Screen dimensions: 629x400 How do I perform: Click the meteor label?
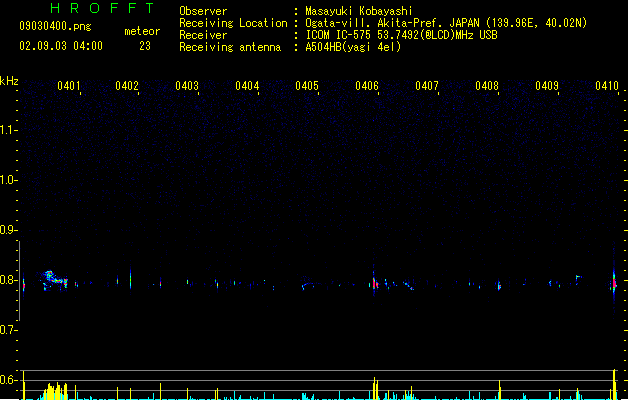(x=142, y=31)
